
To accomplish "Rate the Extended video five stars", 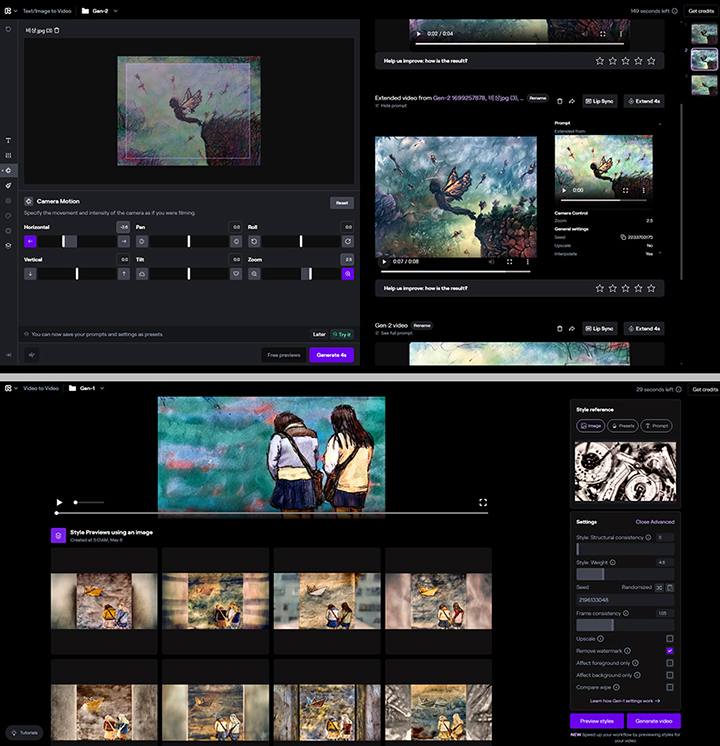I will coord(651,288).
